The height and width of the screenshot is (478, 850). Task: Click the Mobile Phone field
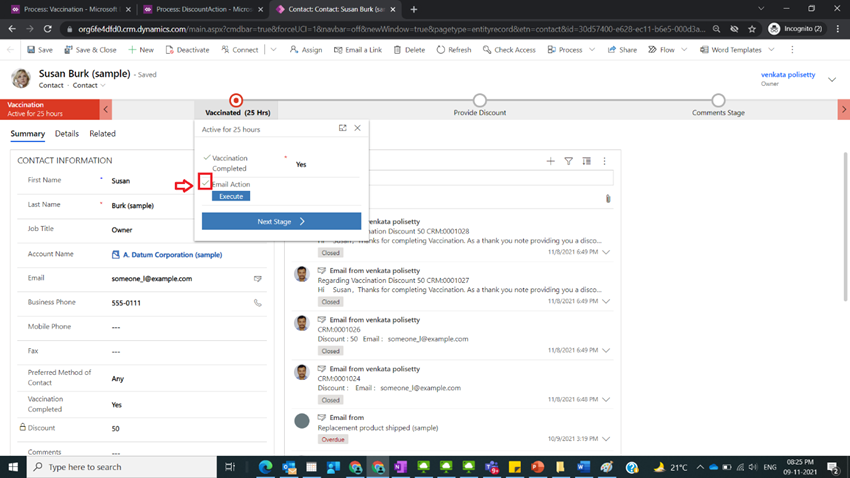coord(188,327)
